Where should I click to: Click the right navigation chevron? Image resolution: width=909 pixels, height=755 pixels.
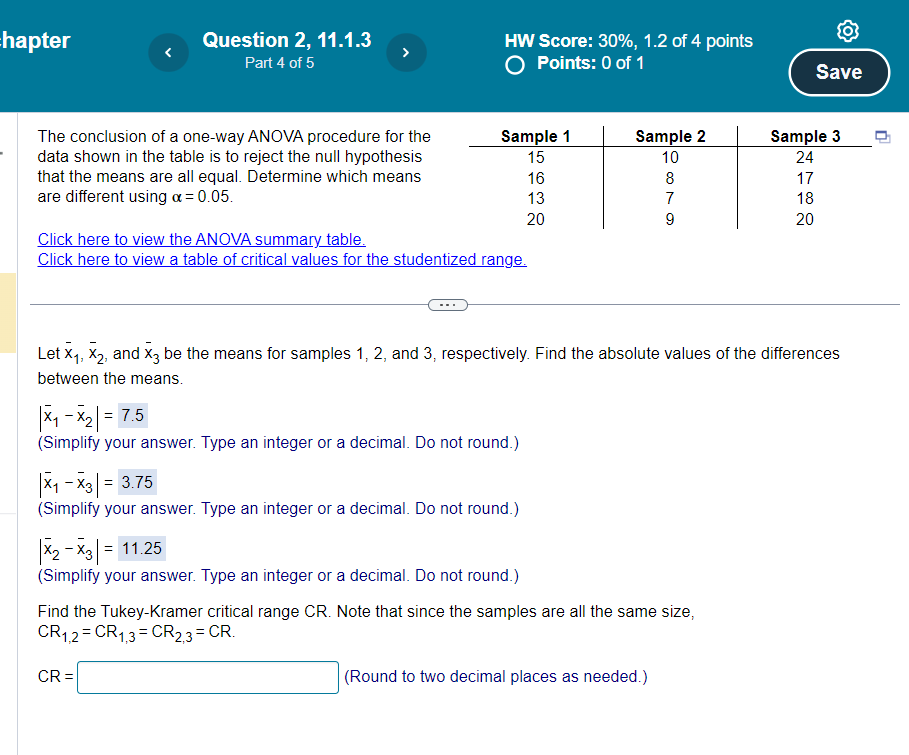(x=406, y=52)
